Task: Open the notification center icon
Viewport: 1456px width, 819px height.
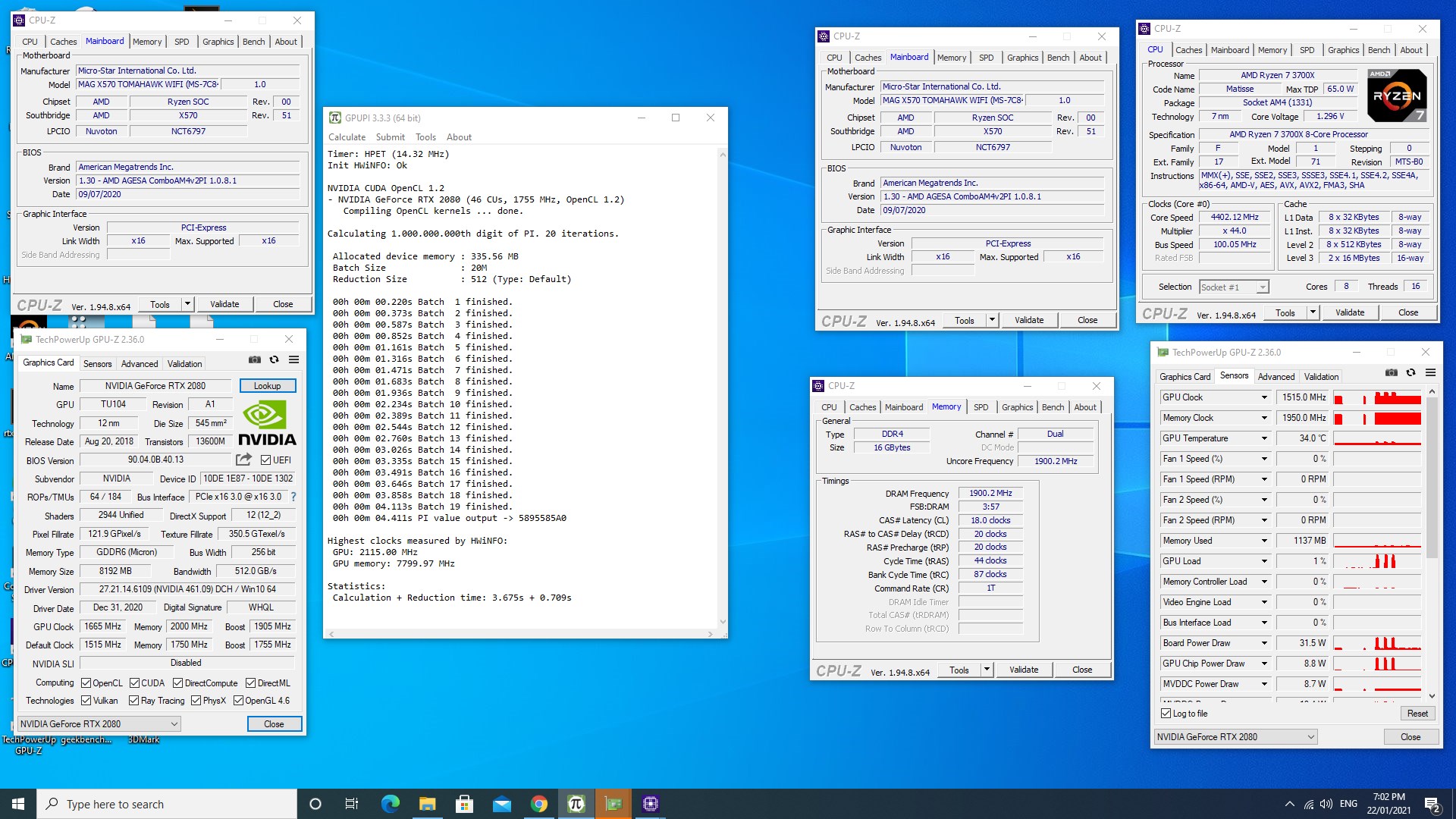Action: pos(1432,804)
